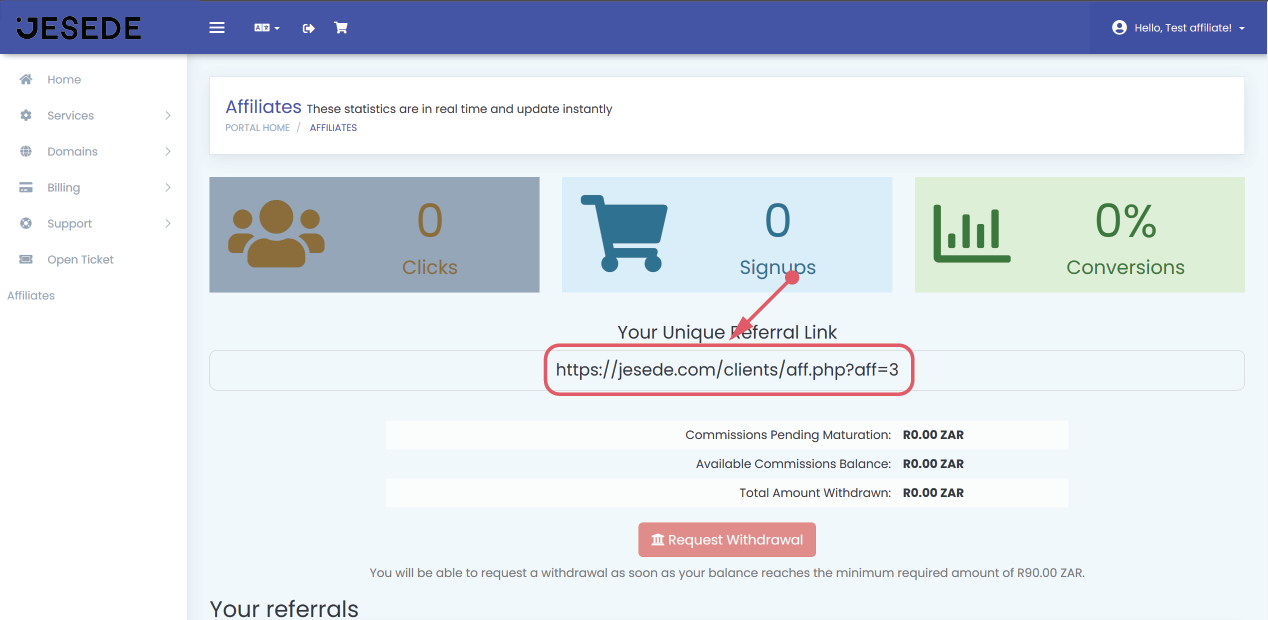
Task: Click the Signups cart icon
Action: point(623,233)
